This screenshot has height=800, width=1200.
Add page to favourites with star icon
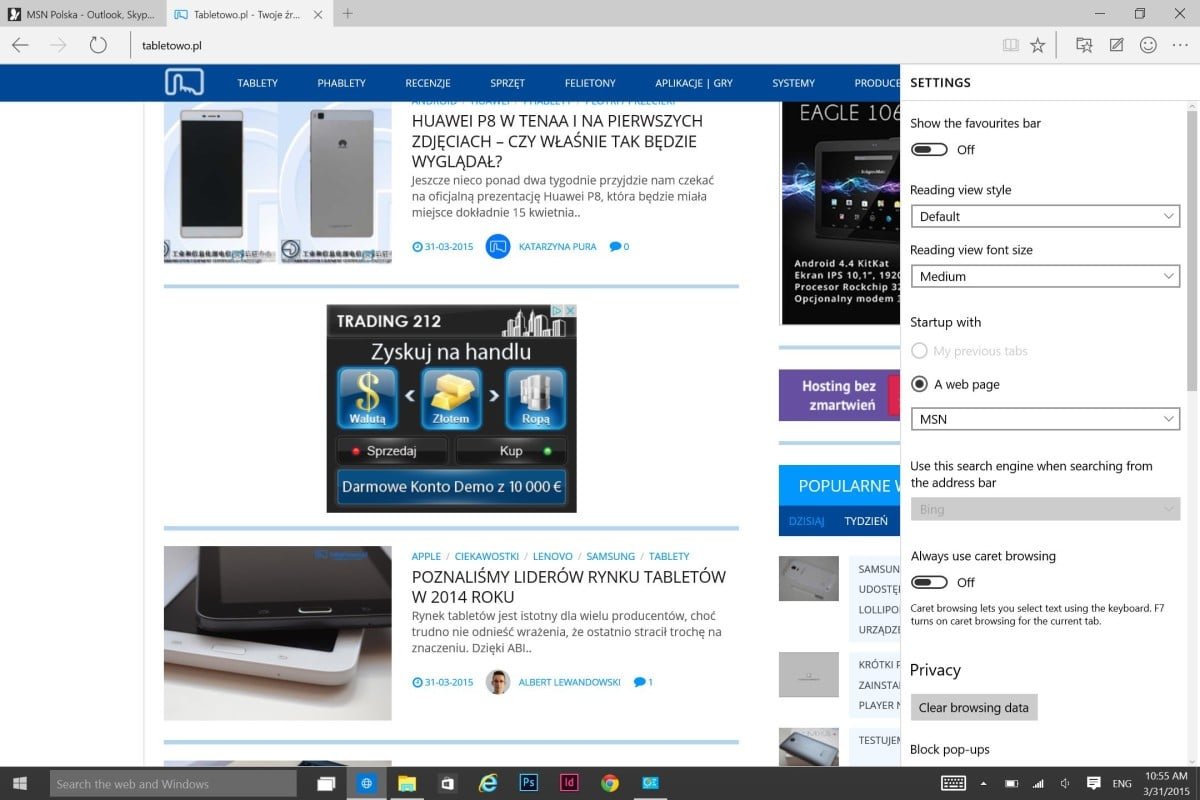1038,45
